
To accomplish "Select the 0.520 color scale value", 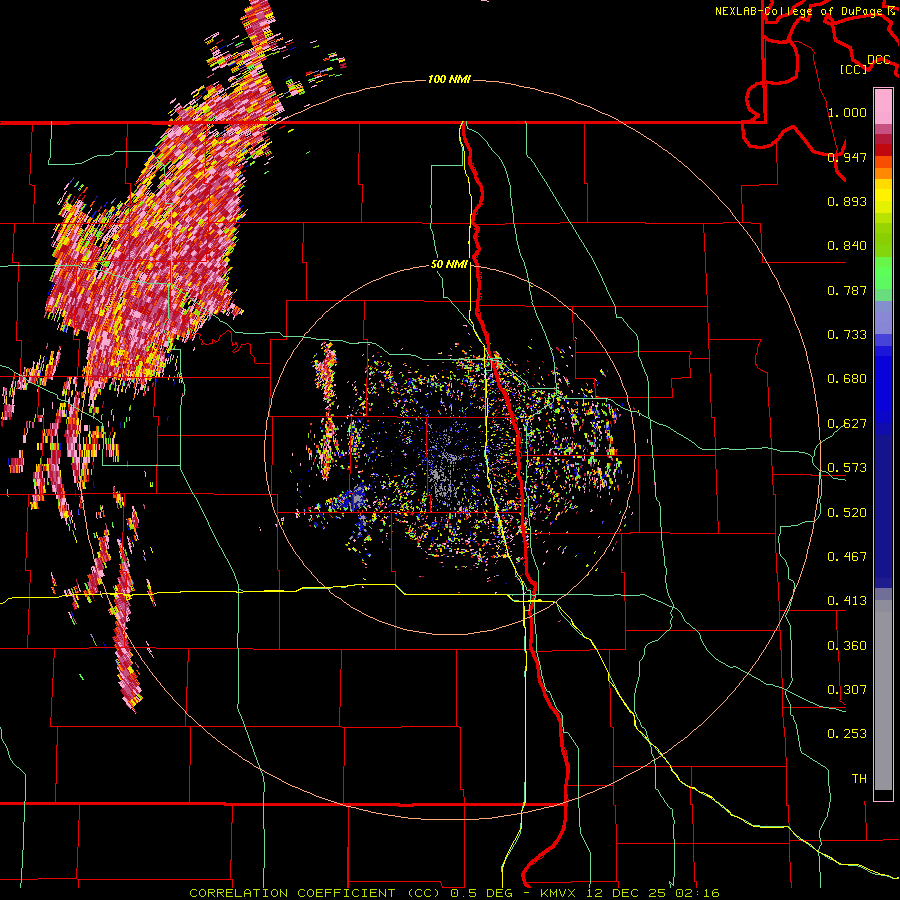I will (847, 513).
